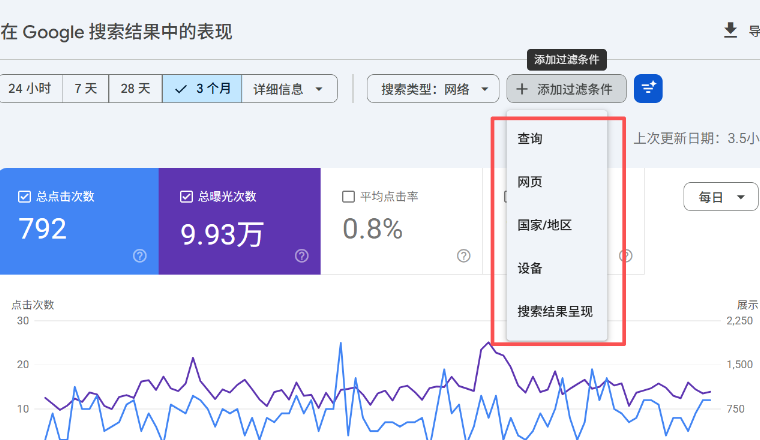Click the 792 total clicks value
Image resolution: width=760 pixels, height=440 pixels.
pyautogui.click(x=42, y=229)
